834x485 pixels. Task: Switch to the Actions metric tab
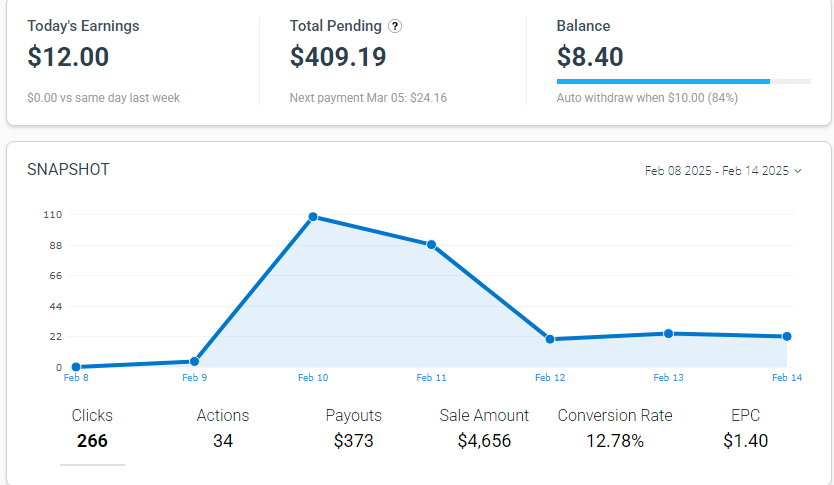(x=223, y=428)
